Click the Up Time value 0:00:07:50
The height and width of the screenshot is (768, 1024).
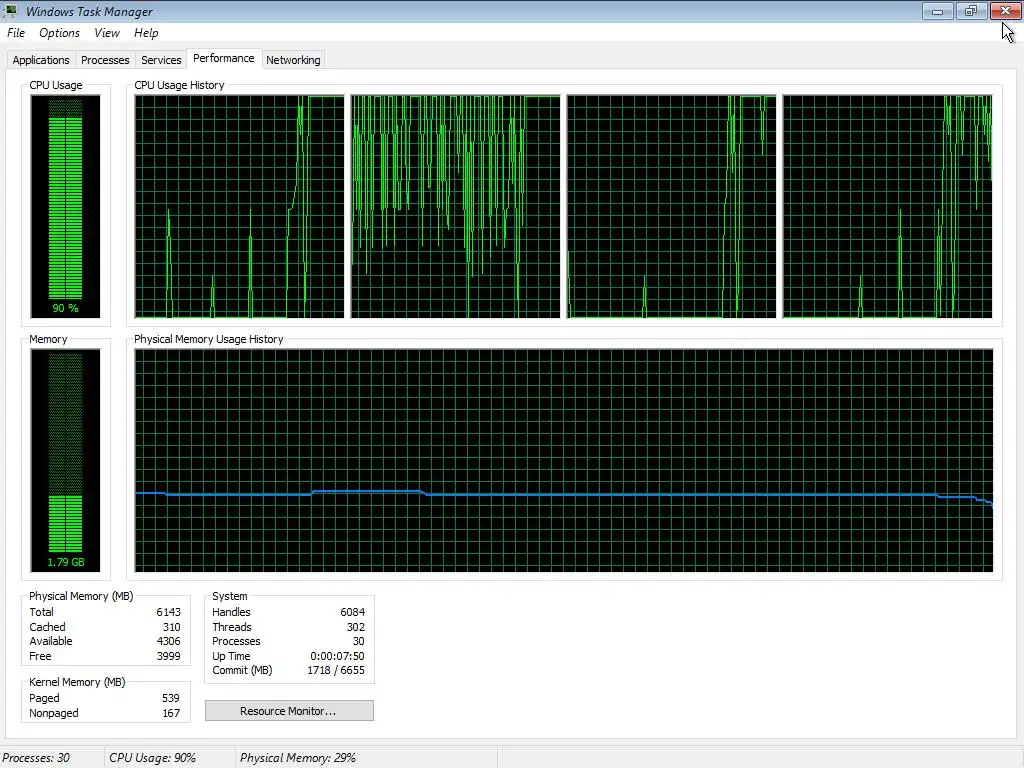coord(337,656)
